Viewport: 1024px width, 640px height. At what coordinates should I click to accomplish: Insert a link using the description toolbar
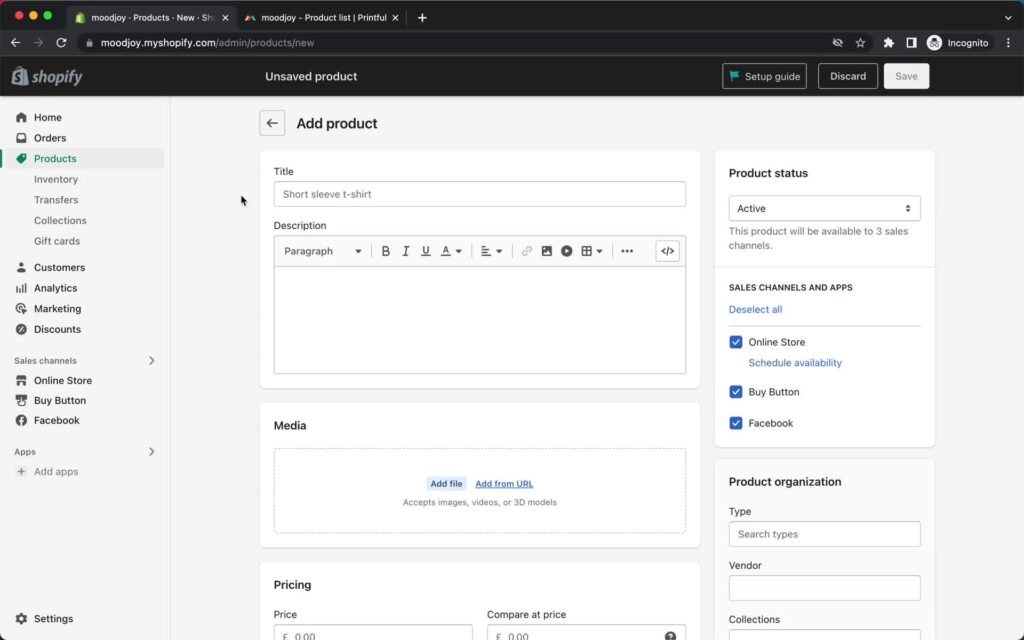click(x=527, y=251)
